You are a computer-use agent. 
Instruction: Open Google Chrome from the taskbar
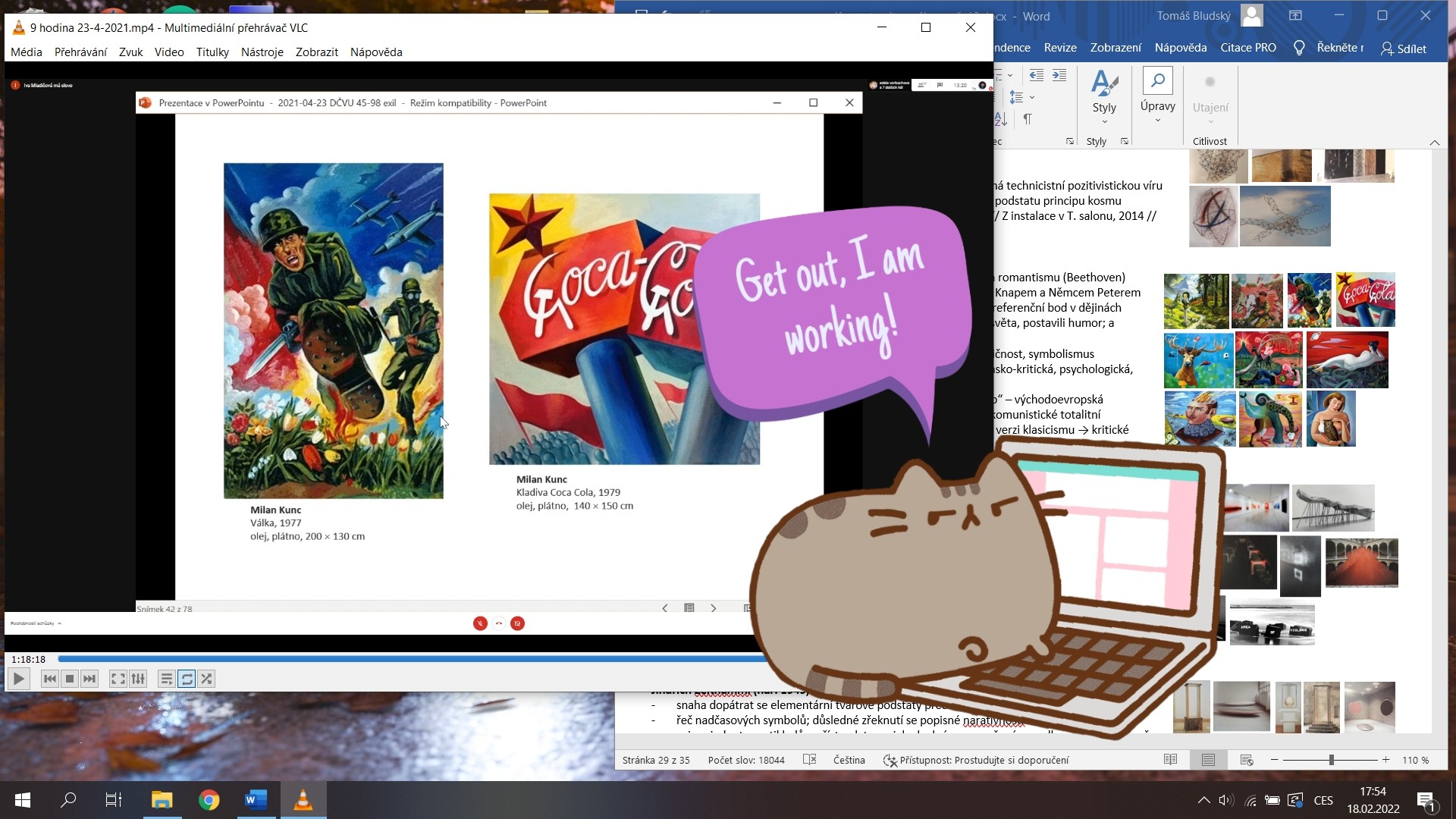click(209, 800)
